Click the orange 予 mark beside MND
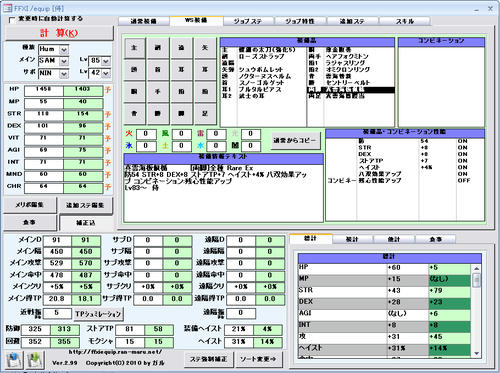Screen dimensions: 500x373 coord(108,175)
